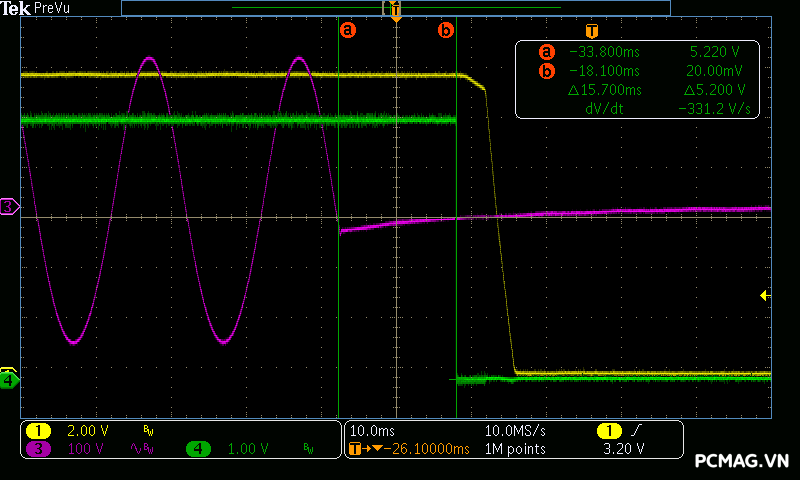Select the yellow channel 1 badge
800x480 pixels.
click(x=38, y=430)
